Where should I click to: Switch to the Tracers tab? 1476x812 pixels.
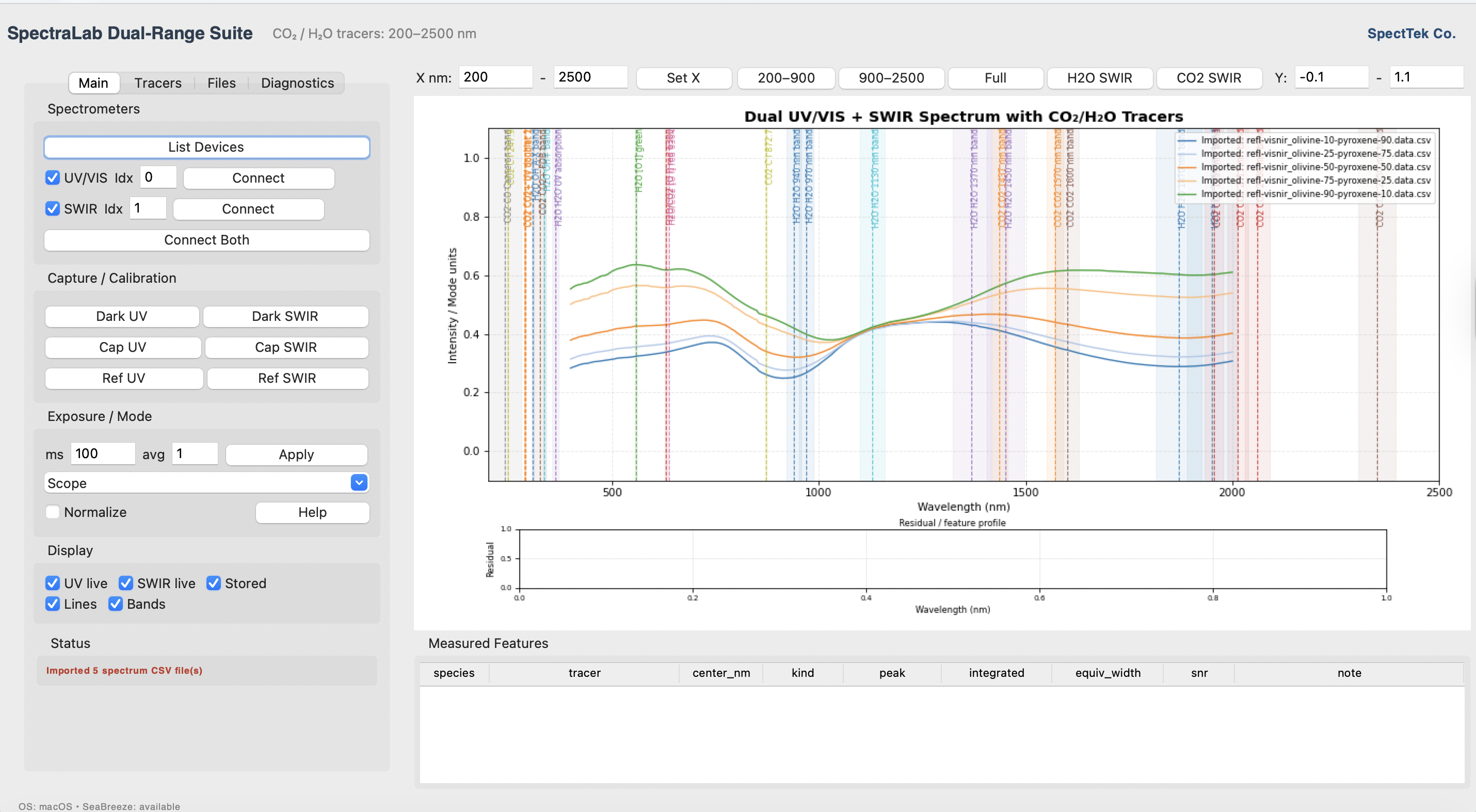(157, 83)
